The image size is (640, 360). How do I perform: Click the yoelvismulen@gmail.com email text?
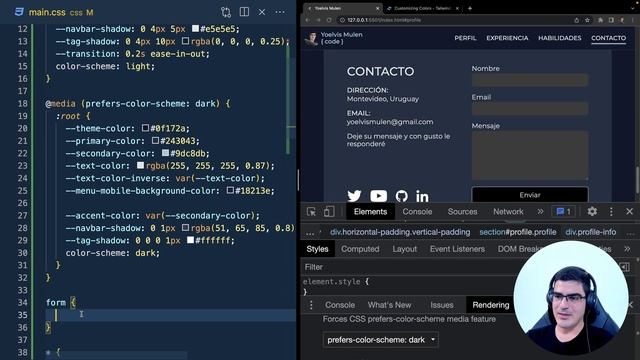pos(390,122)
